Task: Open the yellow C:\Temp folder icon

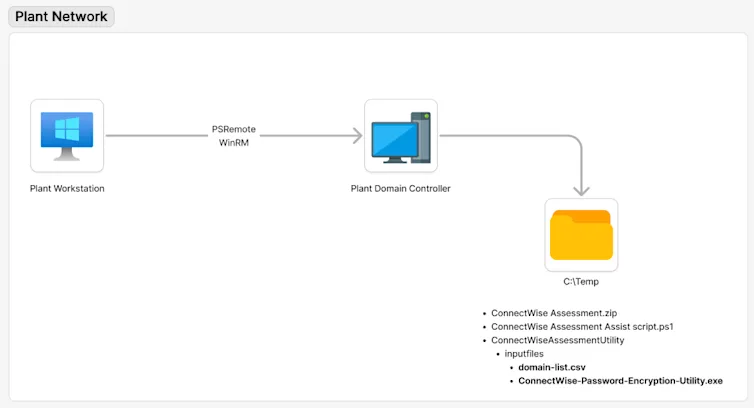Action: [581, 235]
